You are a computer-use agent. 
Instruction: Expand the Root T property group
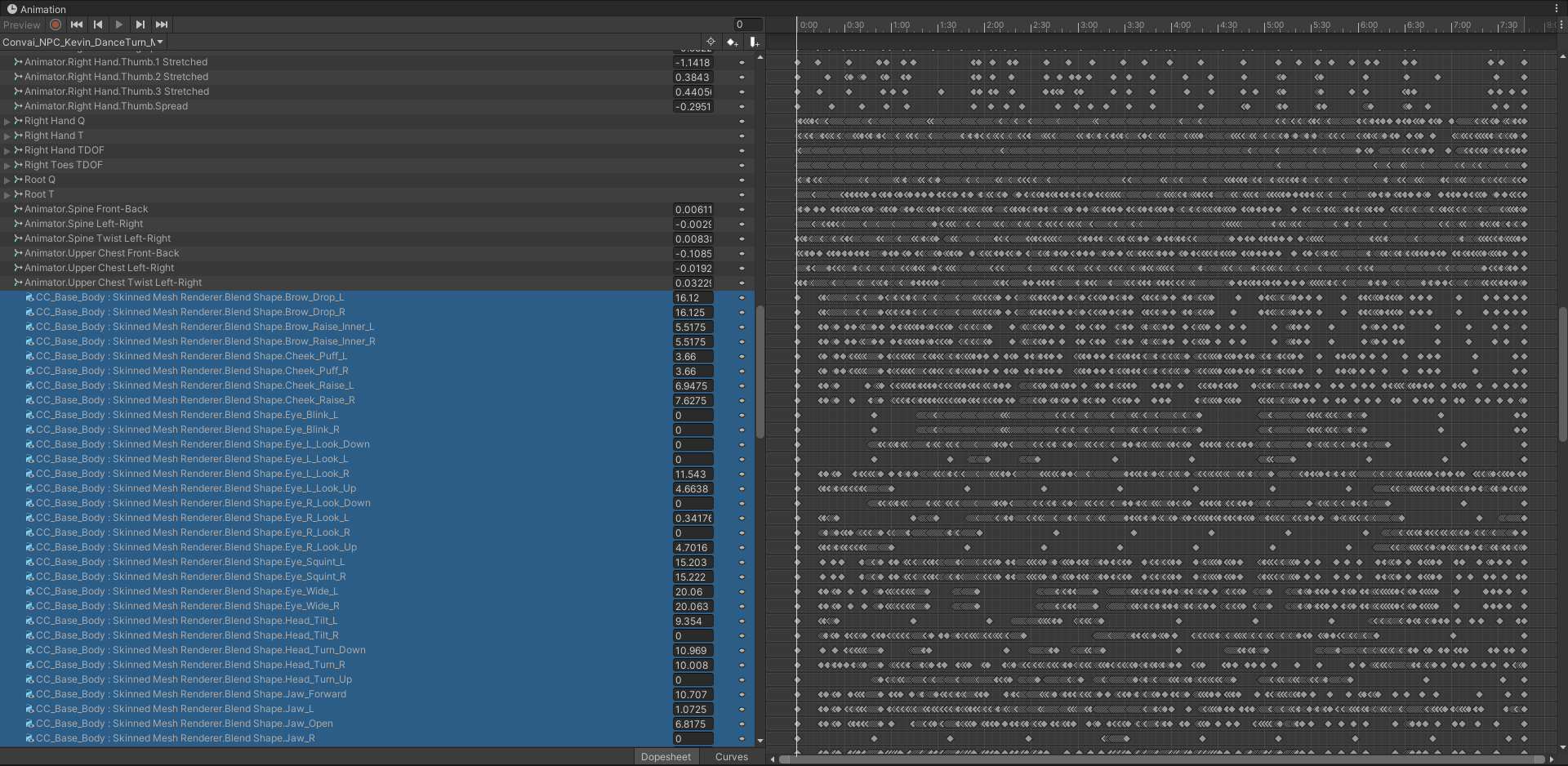point(7,194)
